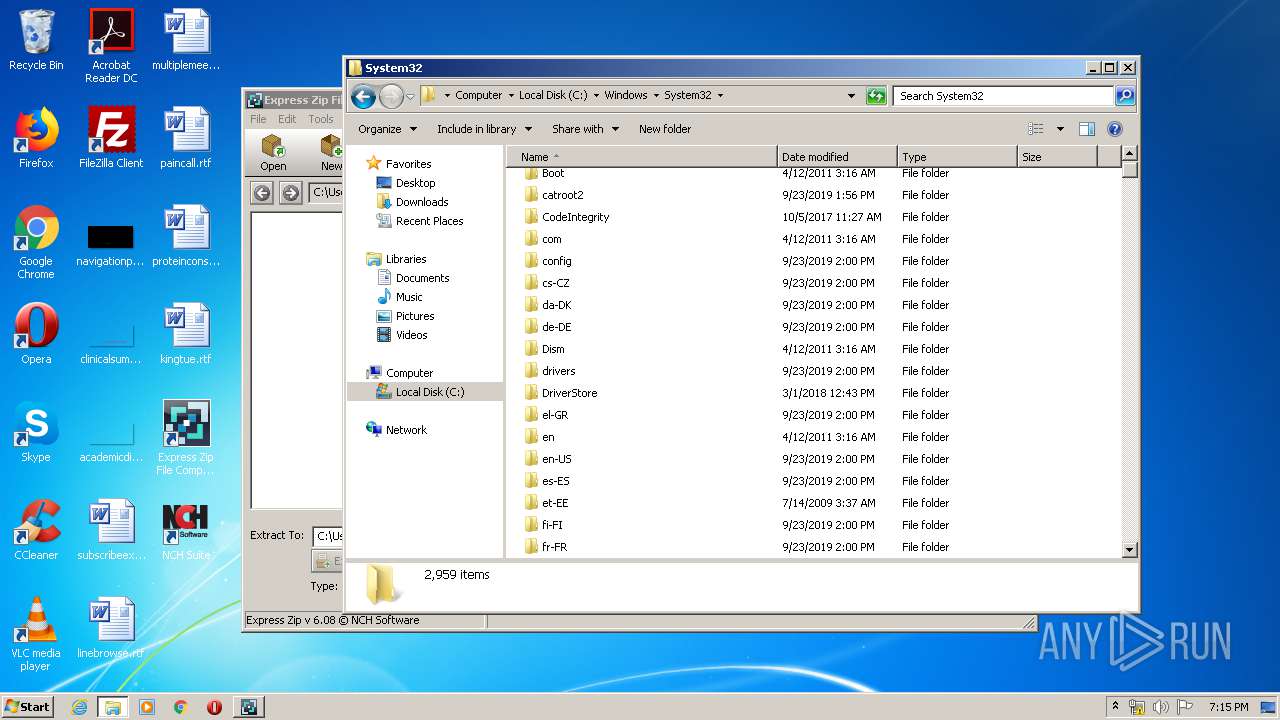This screenshot has height=720, width=1280.
Task: Sort by the Name column header
Action: click(642, 157)
